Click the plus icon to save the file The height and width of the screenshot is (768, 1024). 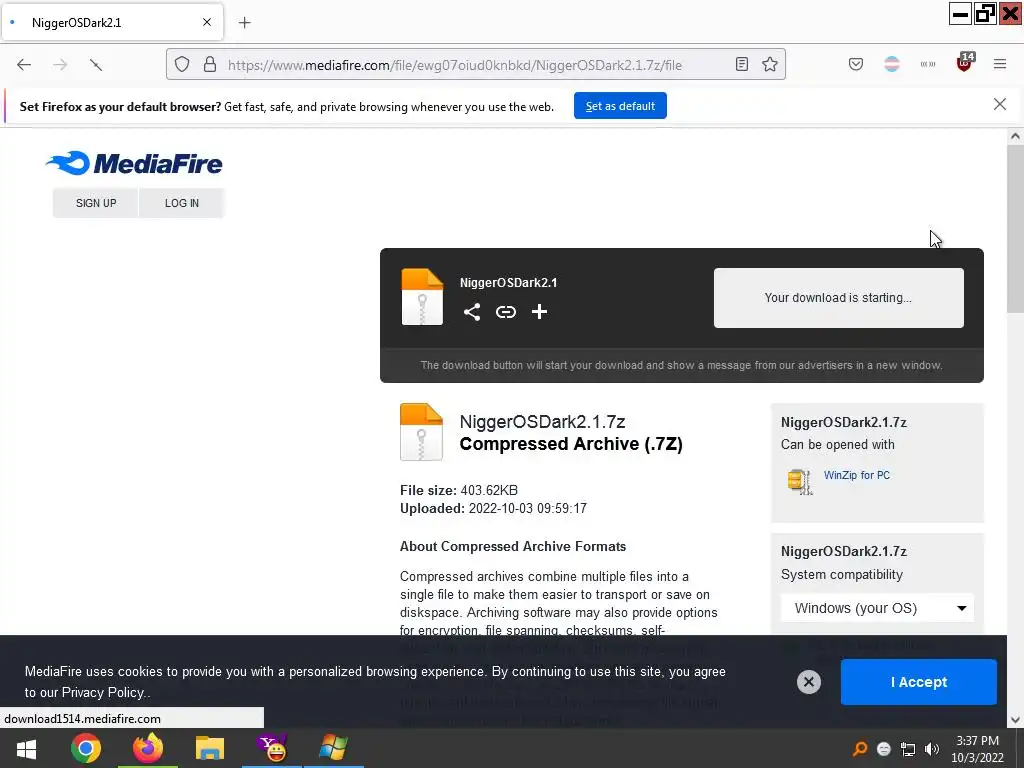tap(539, 312)
